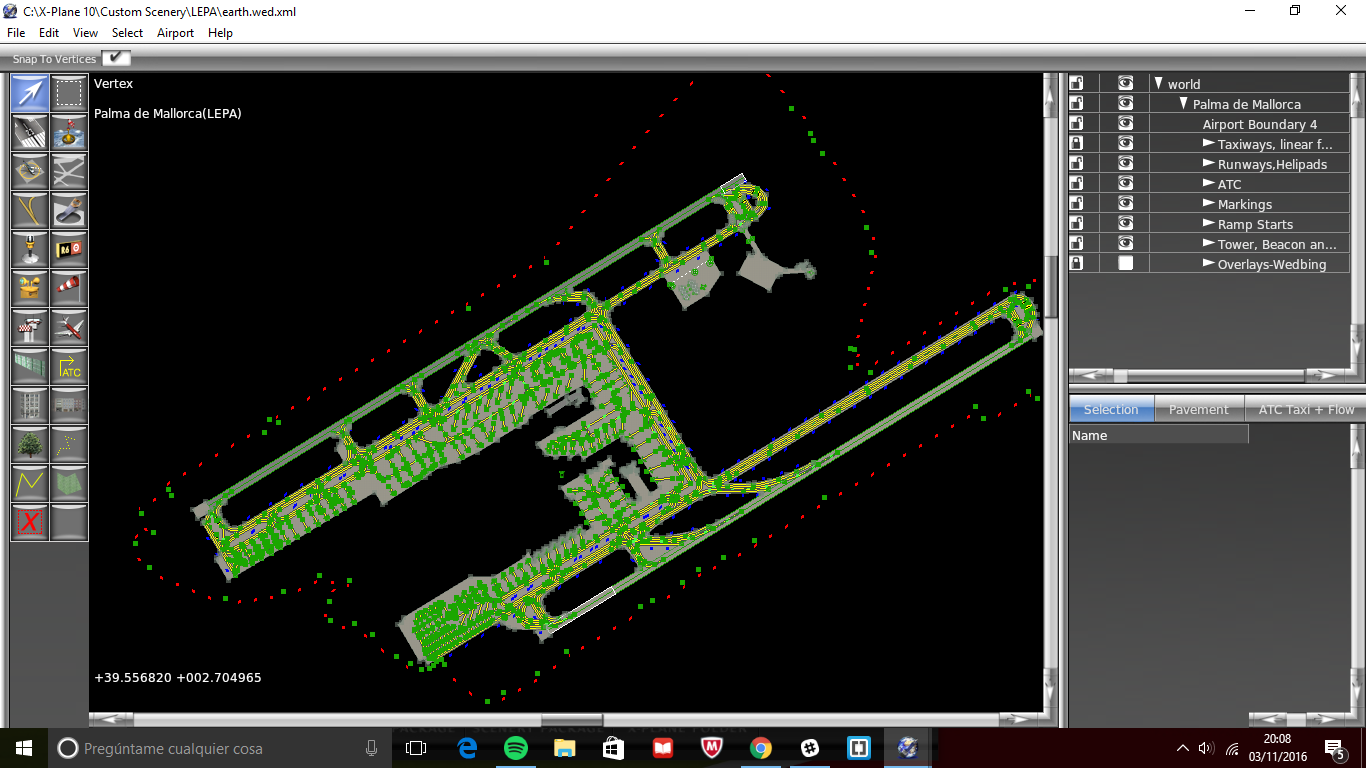
Task: Lock the Runways,Helipads group padlock
Action: click(x=1077, y=164)
